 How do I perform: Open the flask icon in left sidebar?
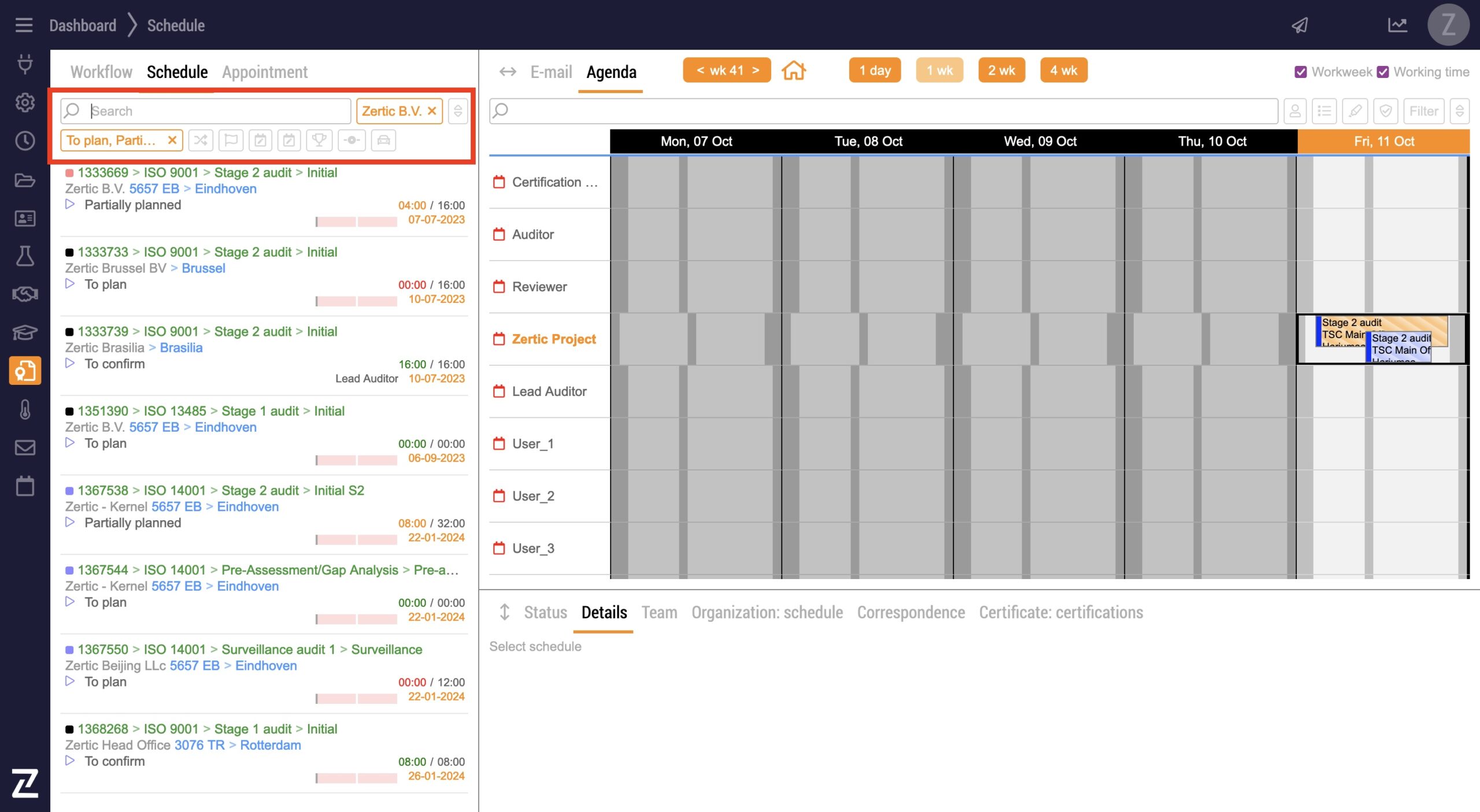click(x=25, y=256)
